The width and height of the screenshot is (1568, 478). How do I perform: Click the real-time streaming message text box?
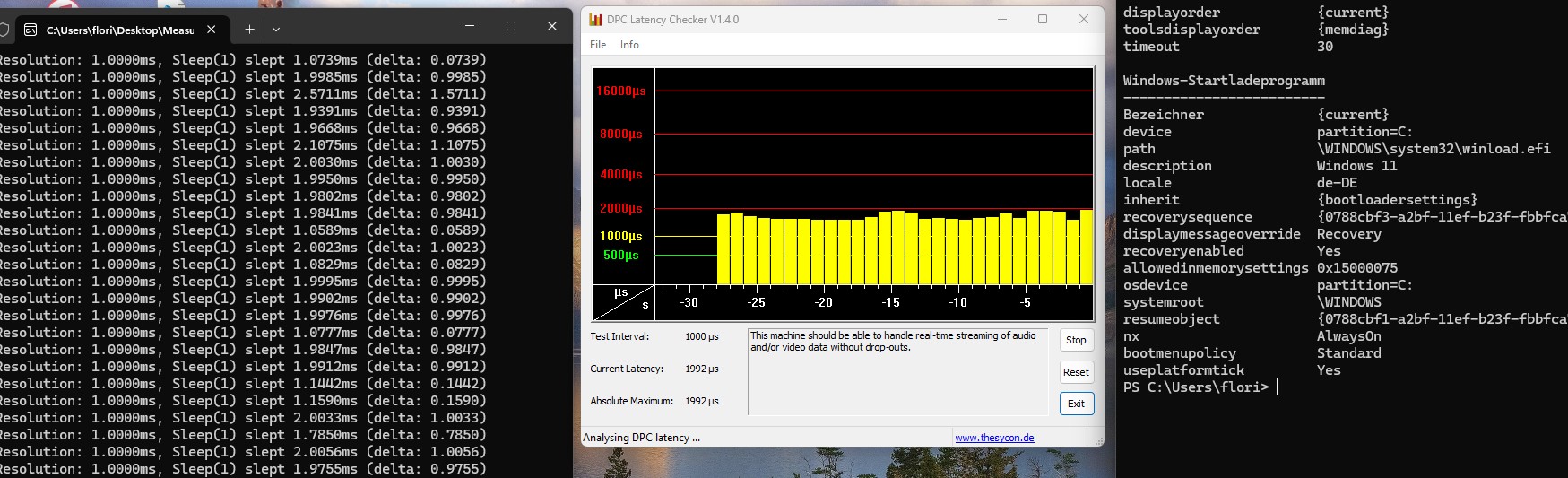coord(897,371)
